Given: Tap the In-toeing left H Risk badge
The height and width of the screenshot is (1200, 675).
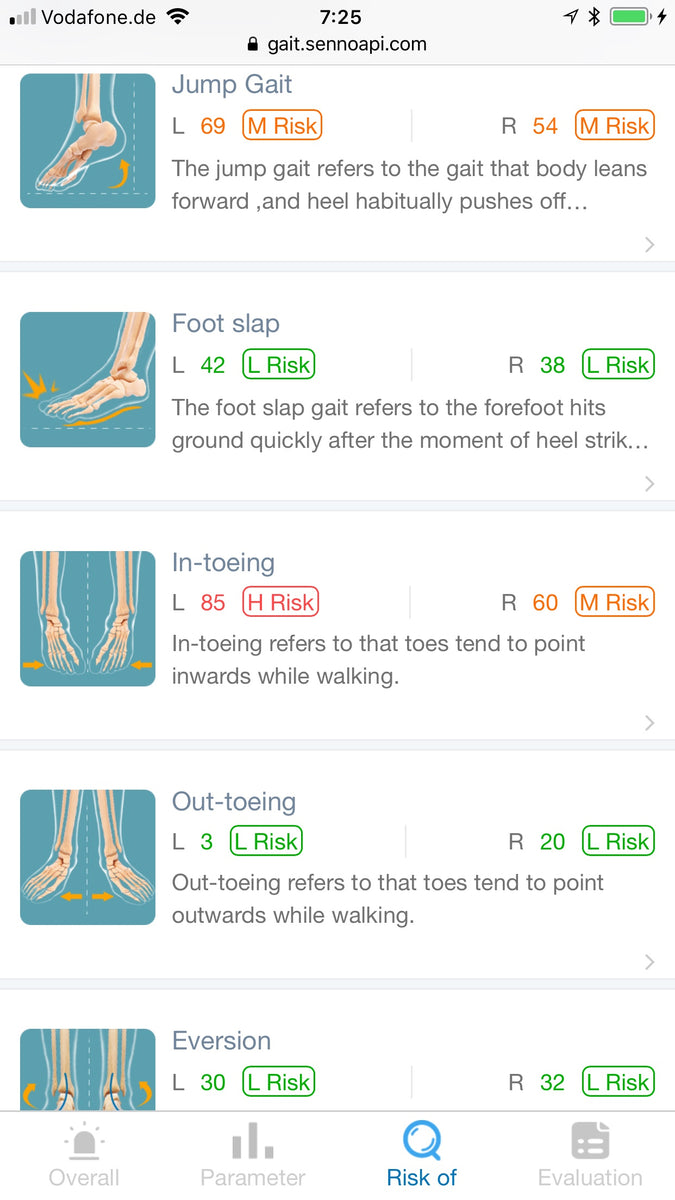Looking at the screenshot, I should pyautogui.click(x=280, y=603).
